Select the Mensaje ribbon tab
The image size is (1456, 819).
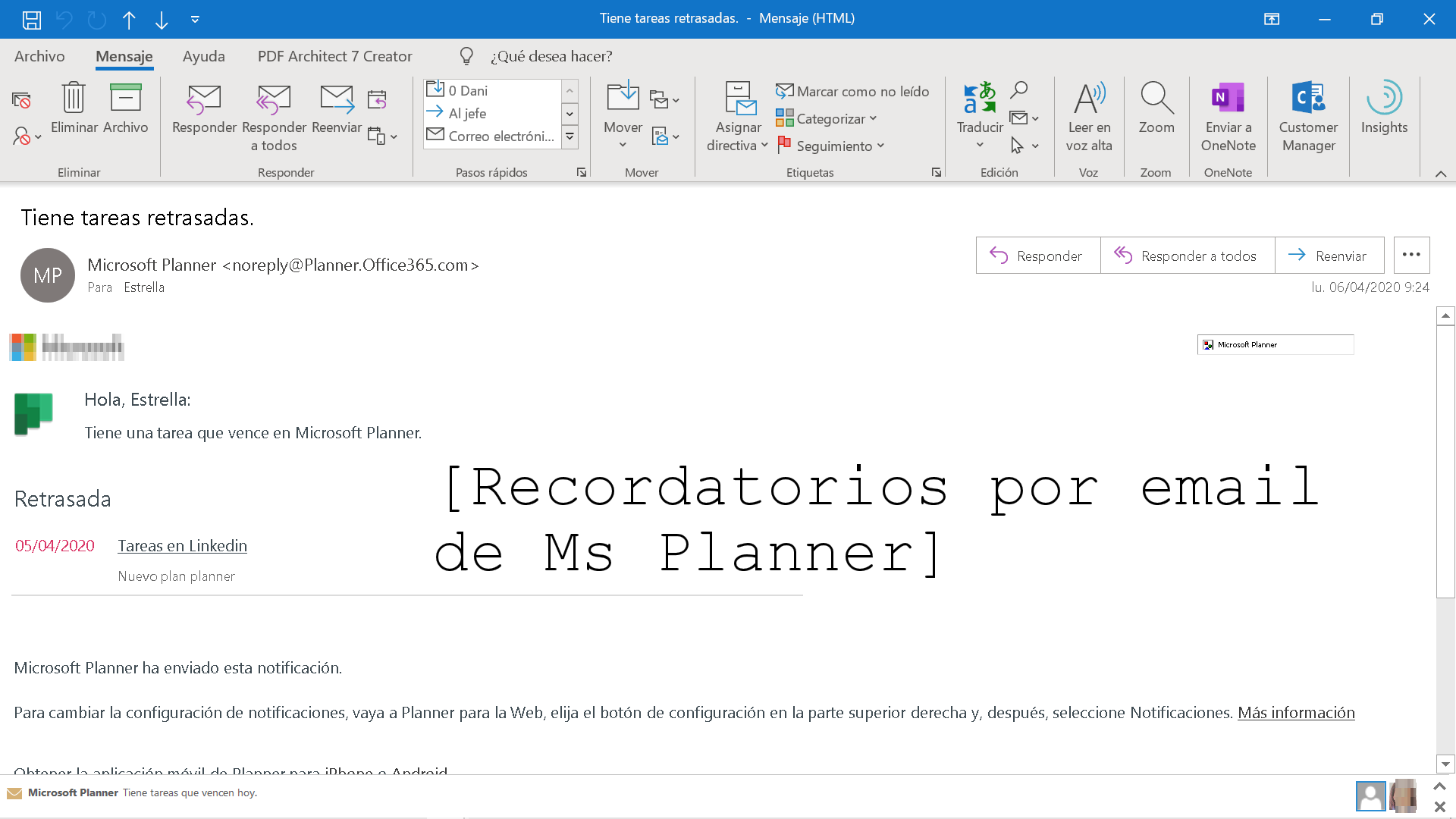[124, 56]
